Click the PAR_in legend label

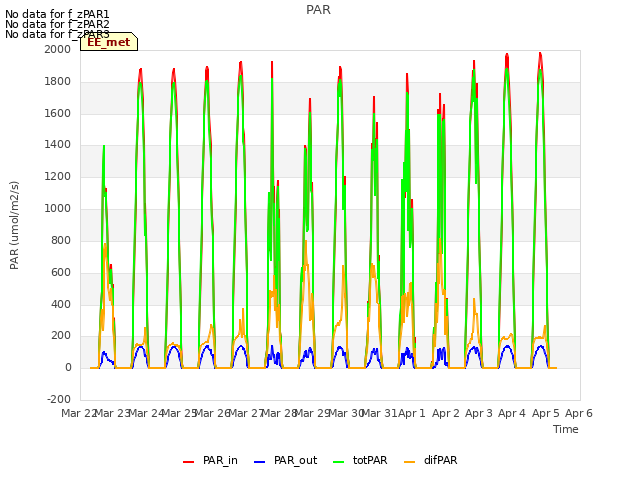coord(220,460)
